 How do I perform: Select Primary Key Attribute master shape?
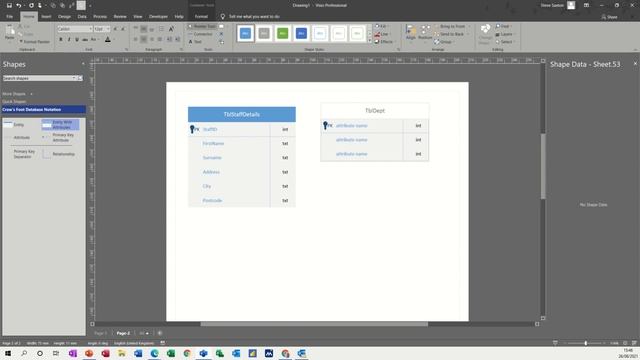(59, 138)
